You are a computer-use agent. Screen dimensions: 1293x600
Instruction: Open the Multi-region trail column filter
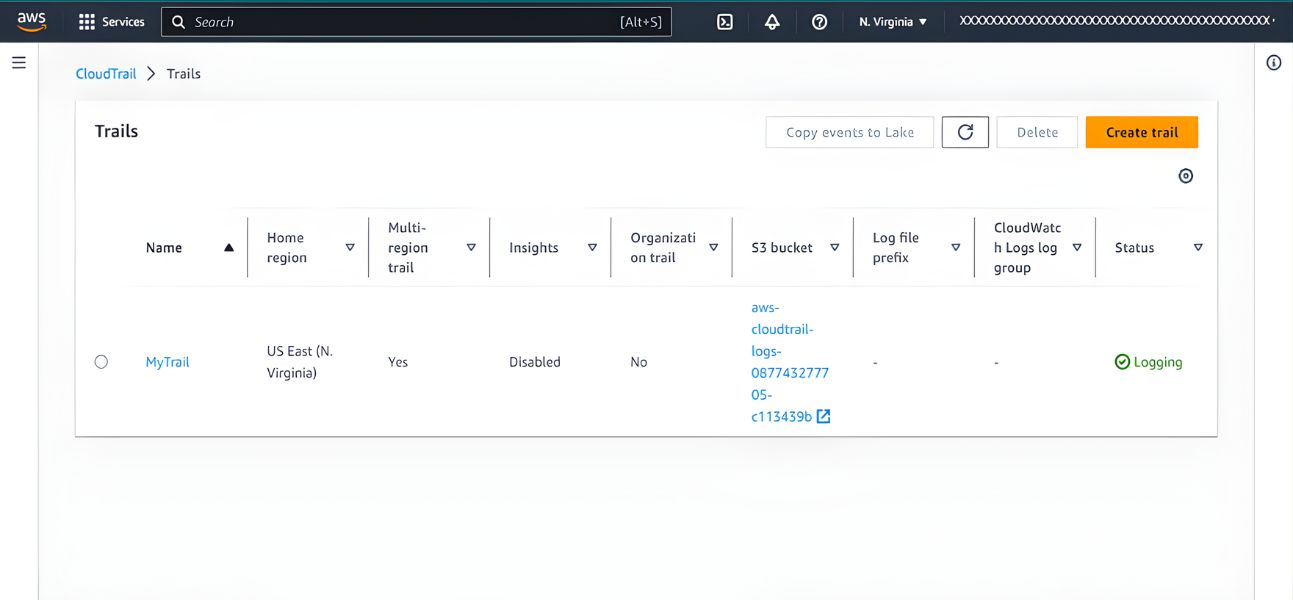coord(470,247)
